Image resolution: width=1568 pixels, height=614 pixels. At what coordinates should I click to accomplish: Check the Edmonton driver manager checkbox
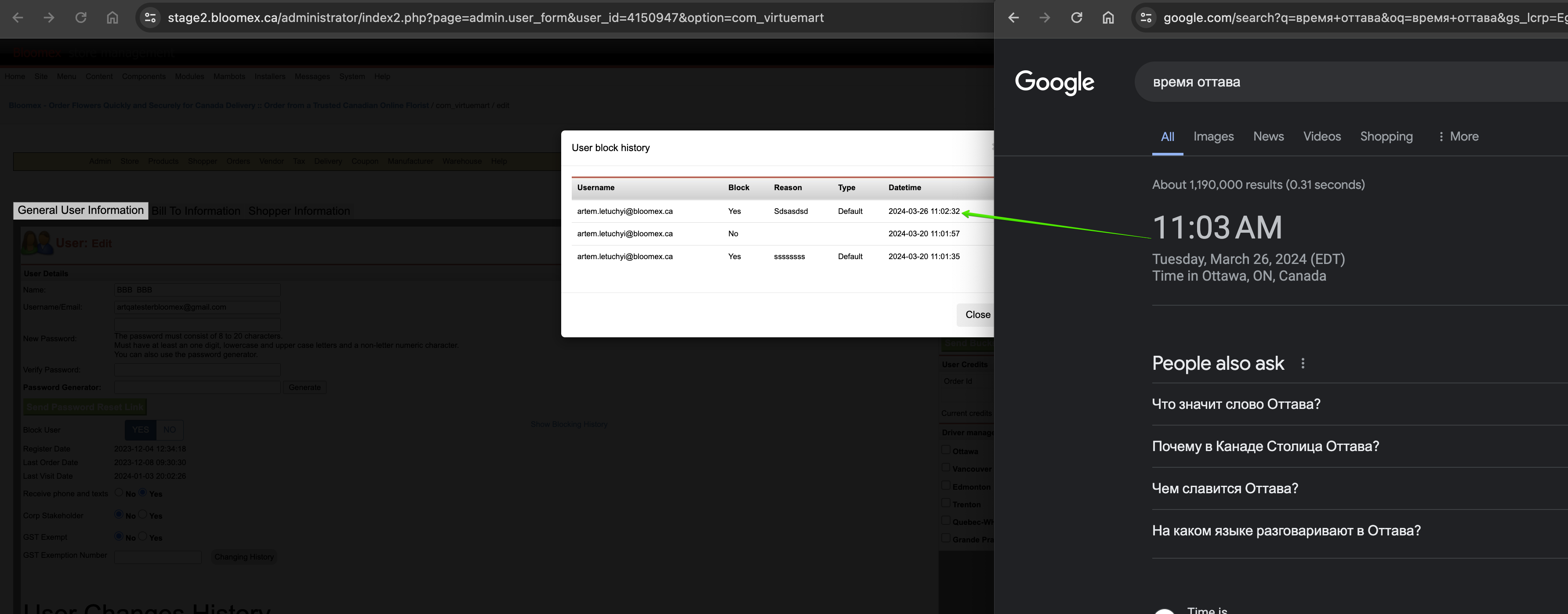pos(945,485)
